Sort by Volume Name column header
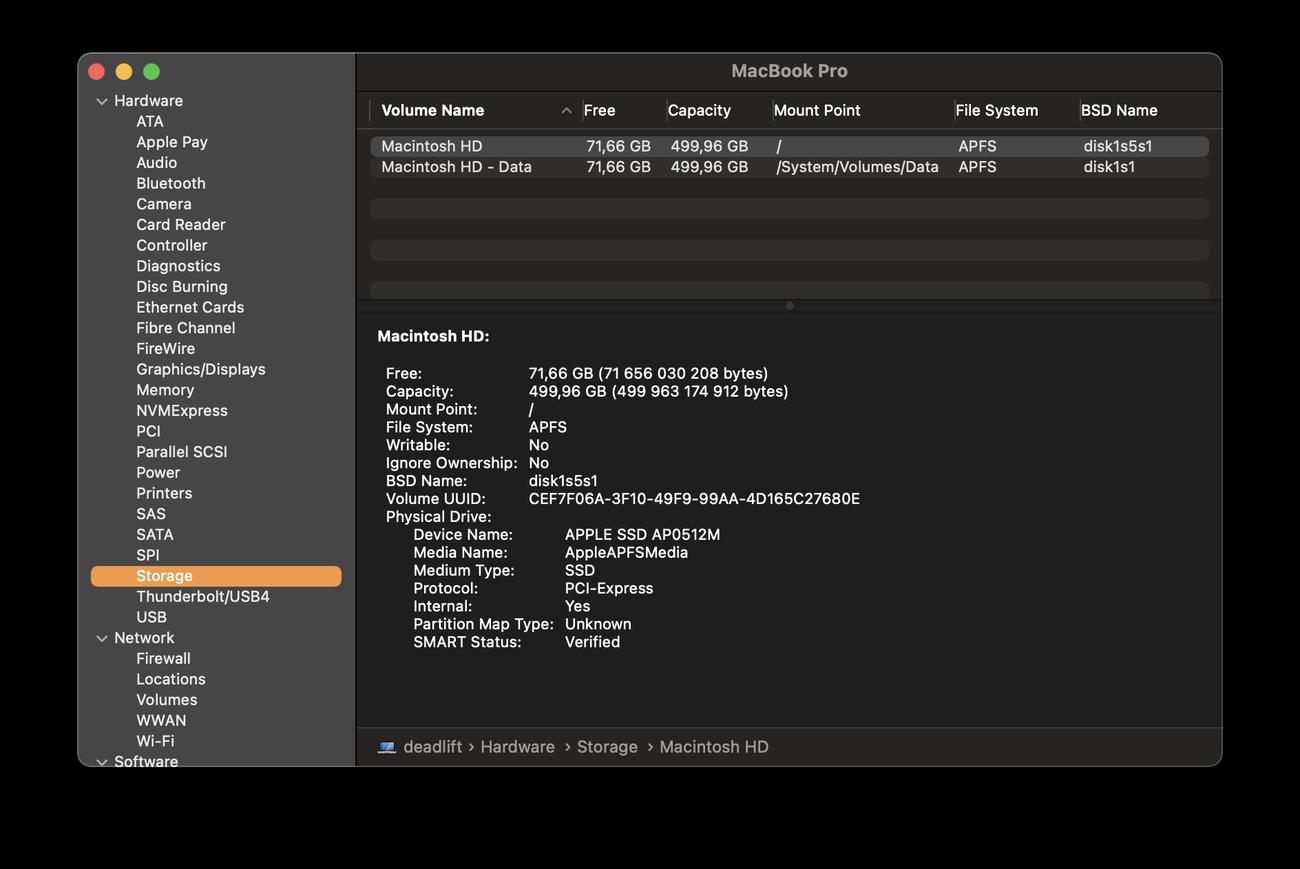This screenshot has height=869, width=1300. (433, 111)
